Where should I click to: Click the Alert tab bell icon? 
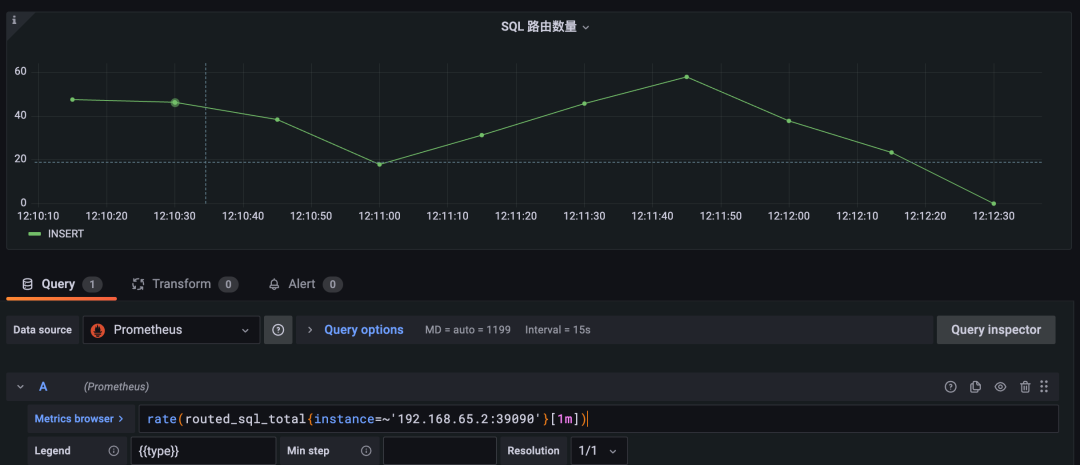click(x=274, y=284)
